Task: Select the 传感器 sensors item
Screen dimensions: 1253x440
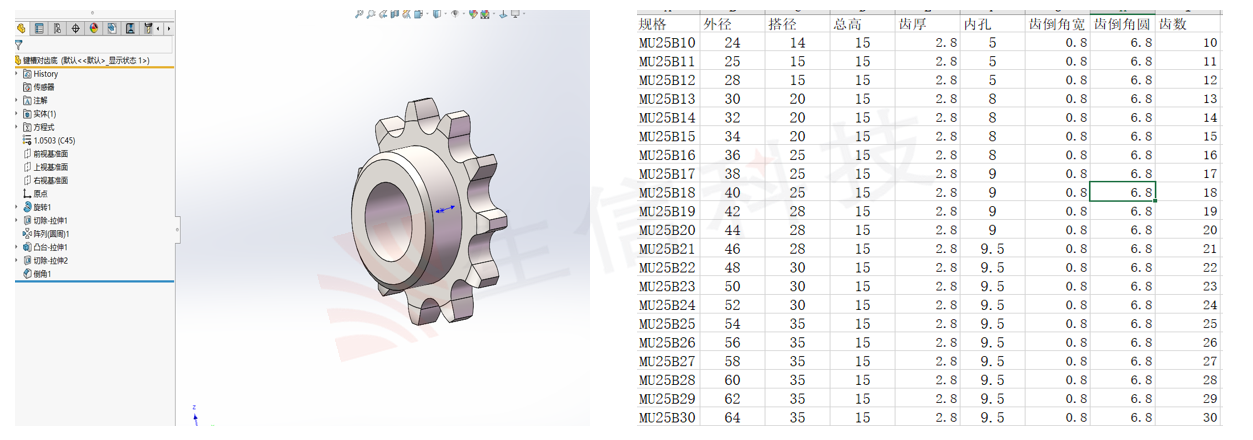Action: (x=38, y=87)
